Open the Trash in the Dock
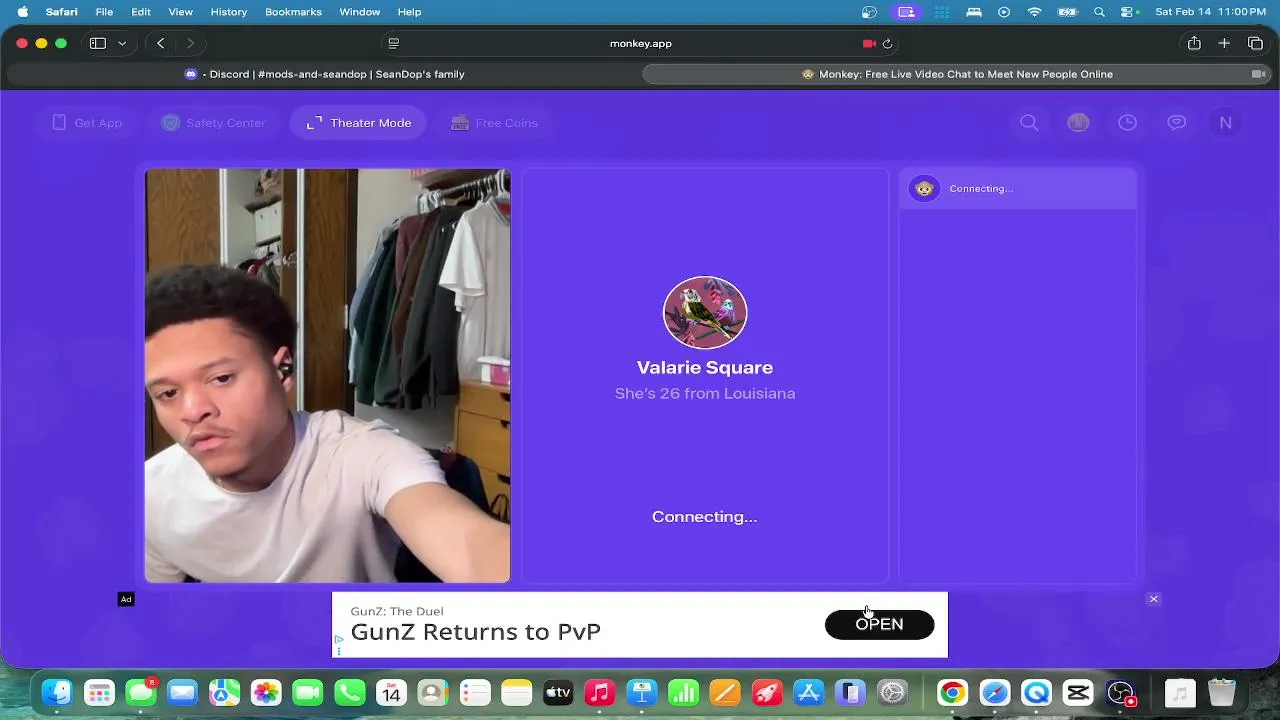 click(1222, 692)
